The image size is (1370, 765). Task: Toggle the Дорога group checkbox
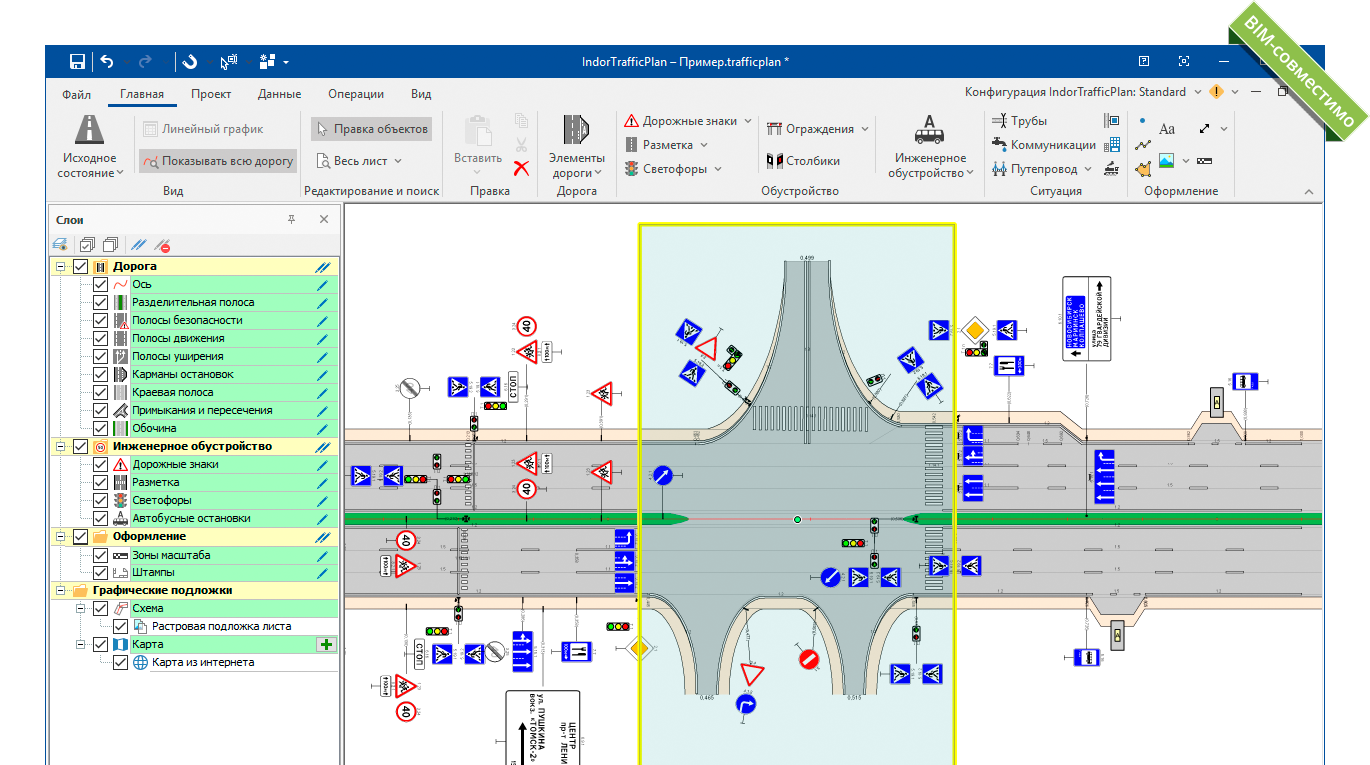click(80, 267)
